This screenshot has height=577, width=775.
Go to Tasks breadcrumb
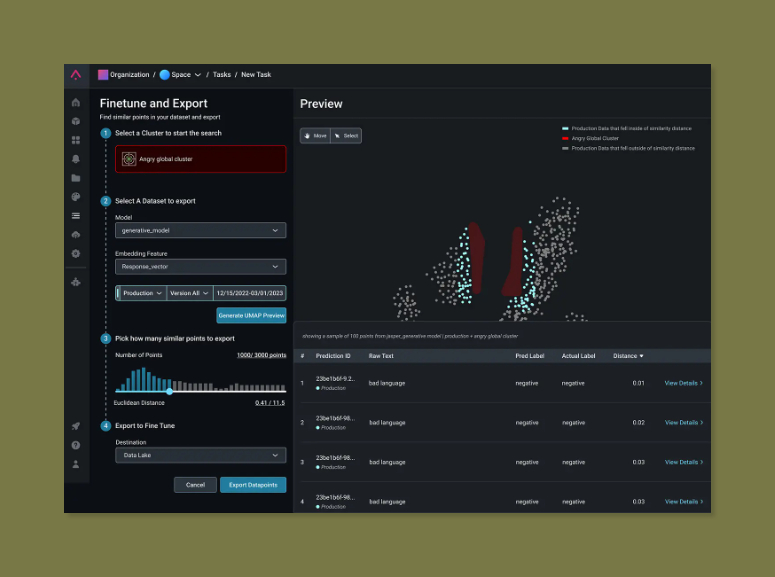click(x=221, y=75)
